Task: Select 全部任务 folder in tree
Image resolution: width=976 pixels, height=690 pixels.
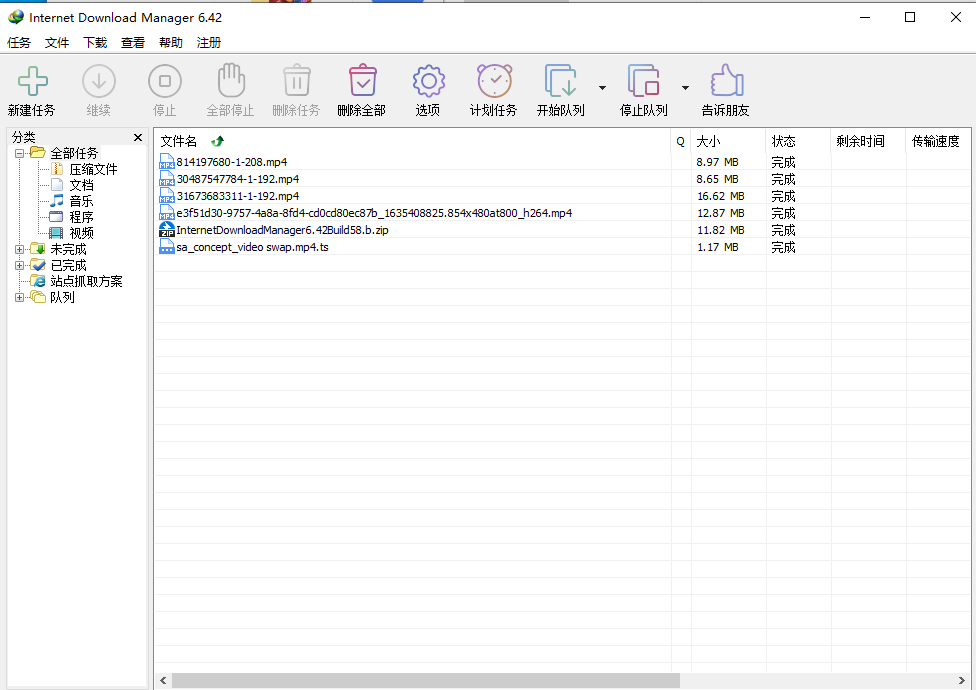Action: (74, 153)
